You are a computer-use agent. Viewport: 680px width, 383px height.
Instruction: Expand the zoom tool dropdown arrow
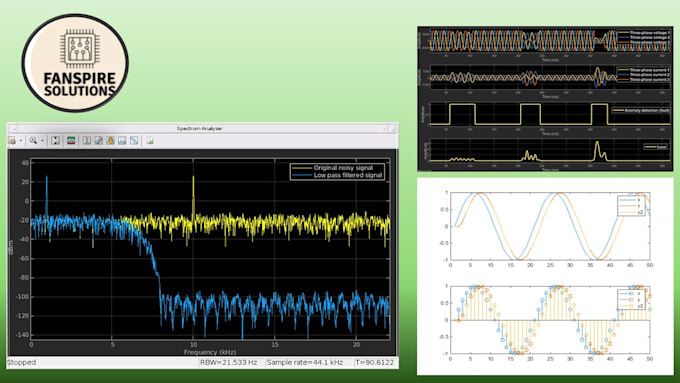pos(42,141)
